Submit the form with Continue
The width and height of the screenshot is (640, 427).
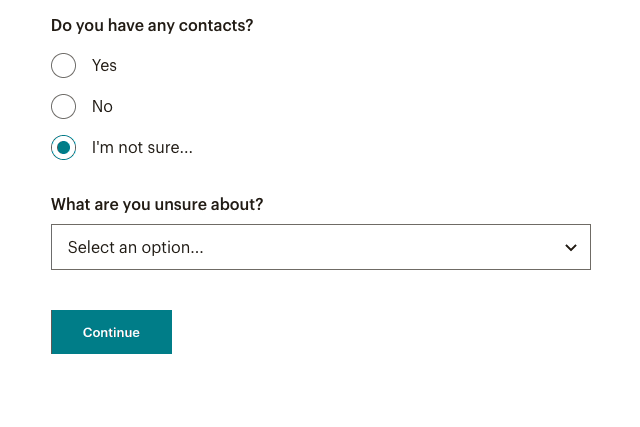click(111, 332)
